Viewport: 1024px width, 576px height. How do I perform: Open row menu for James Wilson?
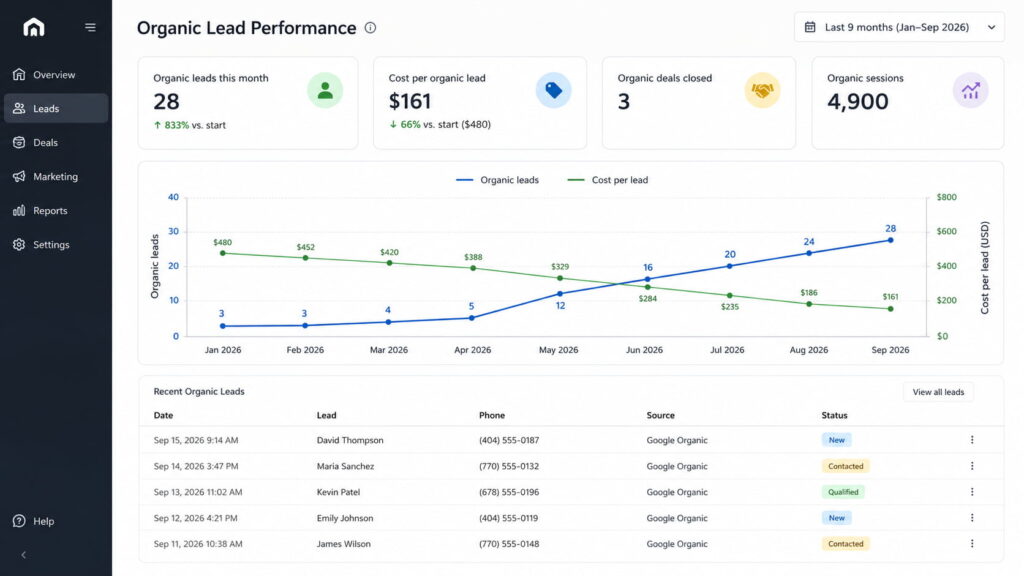[972, 543]
